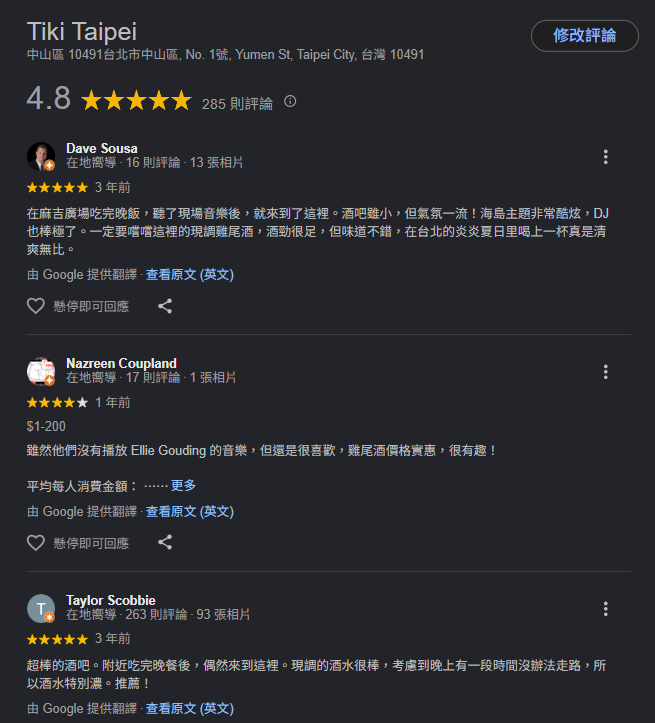View the English original of Taylor Scobbie's review
The width and height of the screenshot is (655, 723).
click(189, 708)
